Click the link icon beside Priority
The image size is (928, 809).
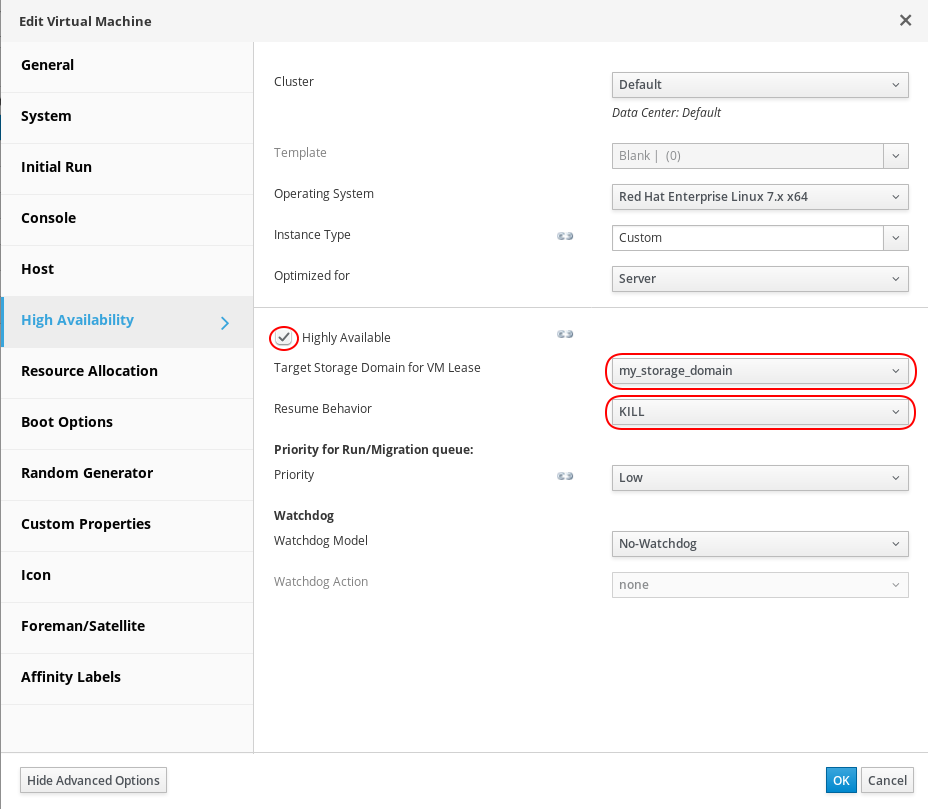tap(565, 477)
